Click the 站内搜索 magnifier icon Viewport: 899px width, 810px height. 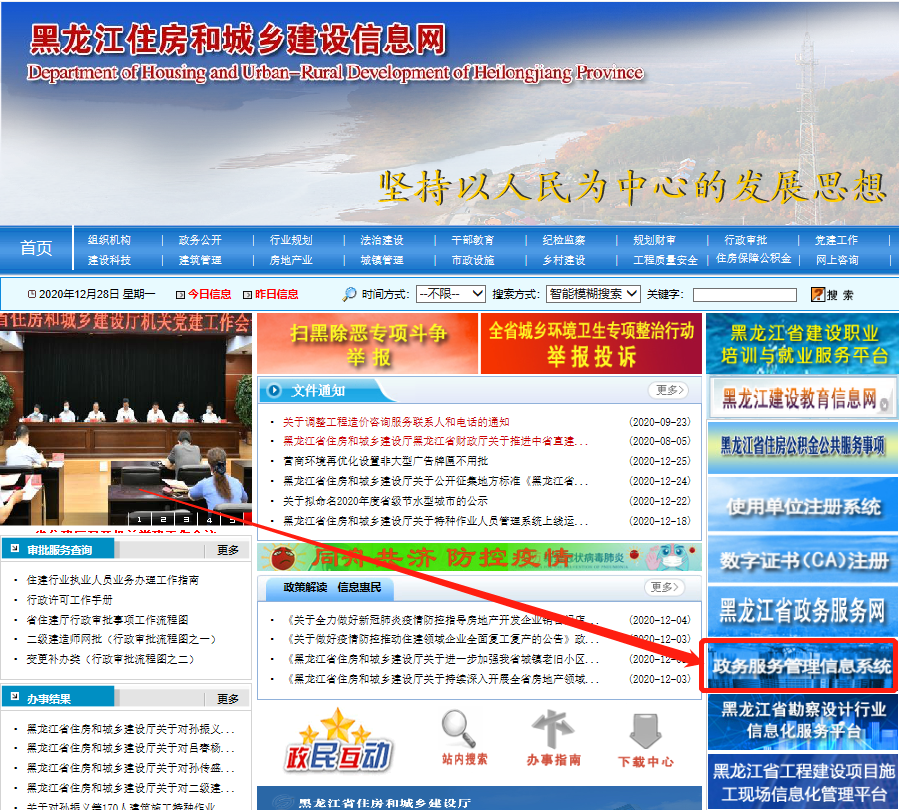click(x=459, y=729)
